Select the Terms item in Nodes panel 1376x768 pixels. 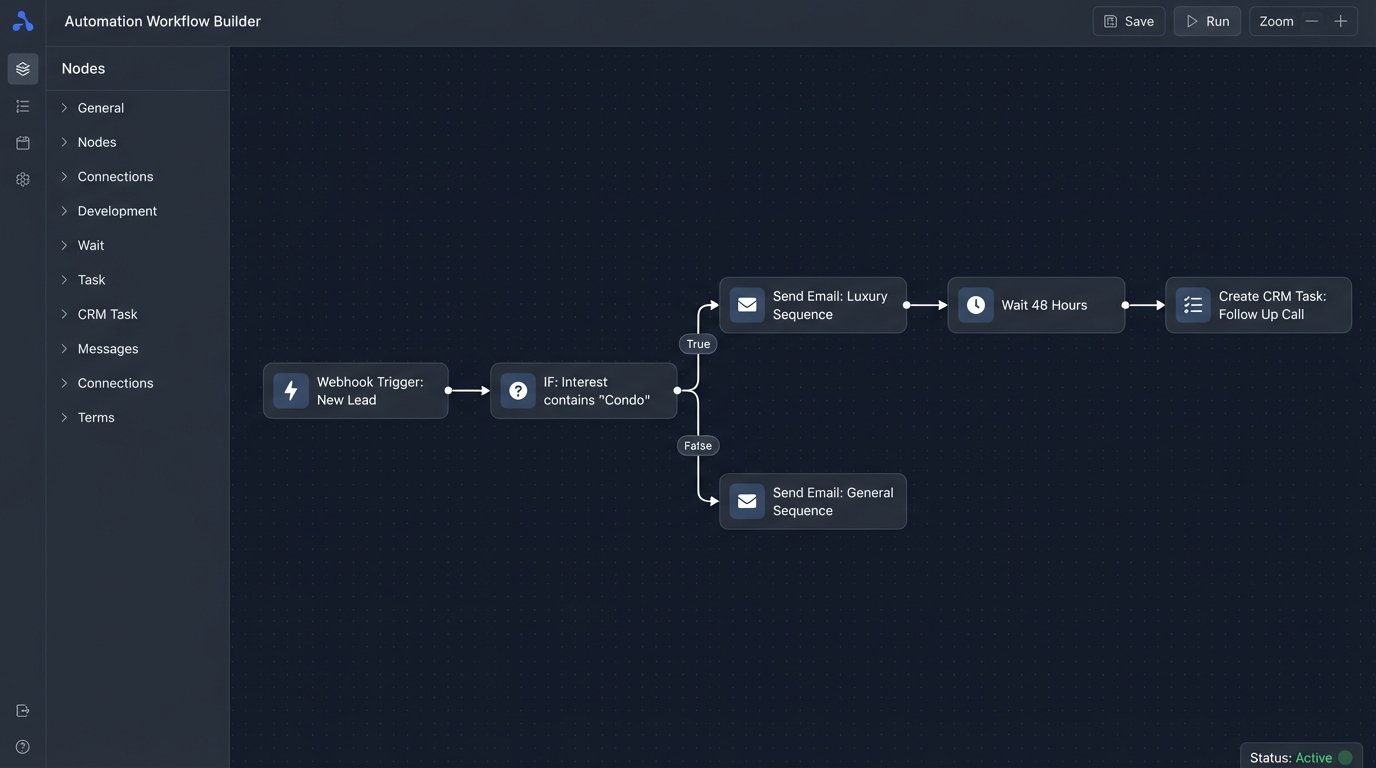point(96,418)
